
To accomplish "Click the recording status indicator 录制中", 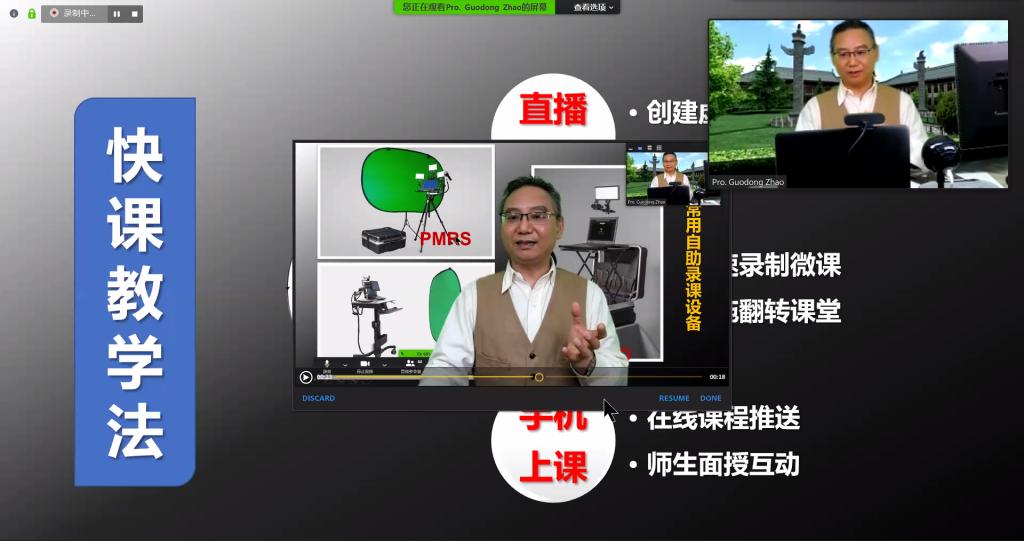I will tap(73, 14).
